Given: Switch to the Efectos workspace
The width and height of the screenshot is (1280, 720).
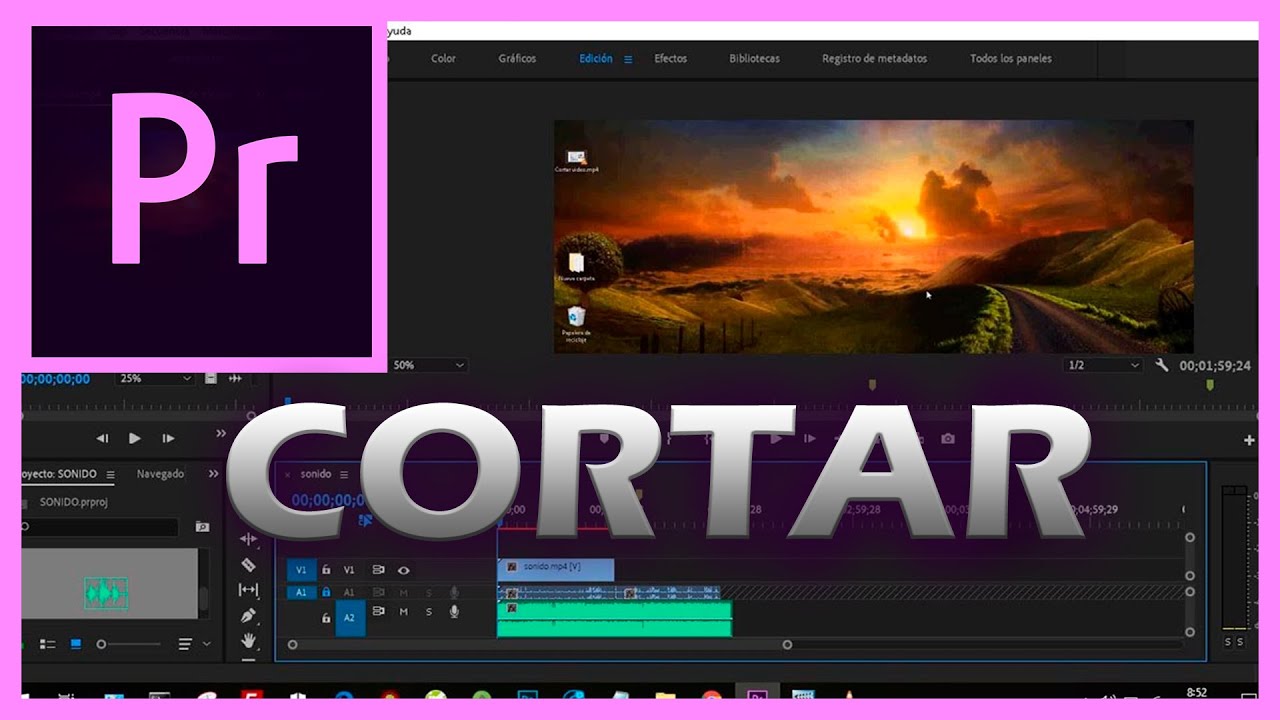Looking at the screenshot, I should point(670,59).
